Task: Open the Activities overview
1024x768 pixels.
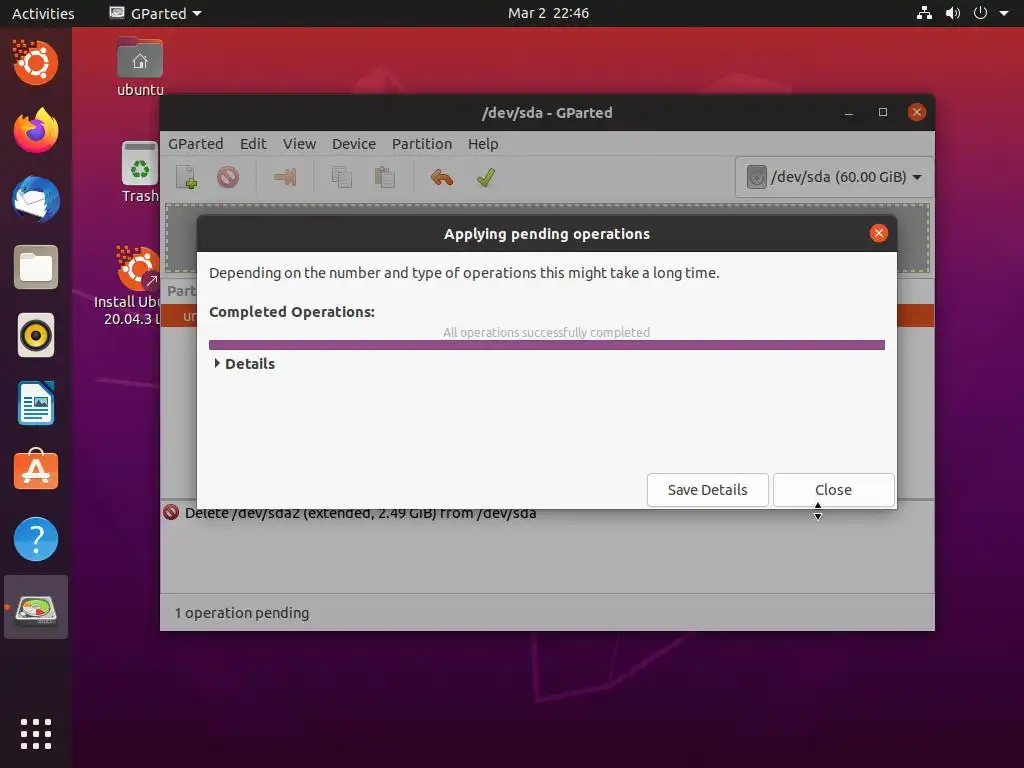Action: click(x=43, y=13)
